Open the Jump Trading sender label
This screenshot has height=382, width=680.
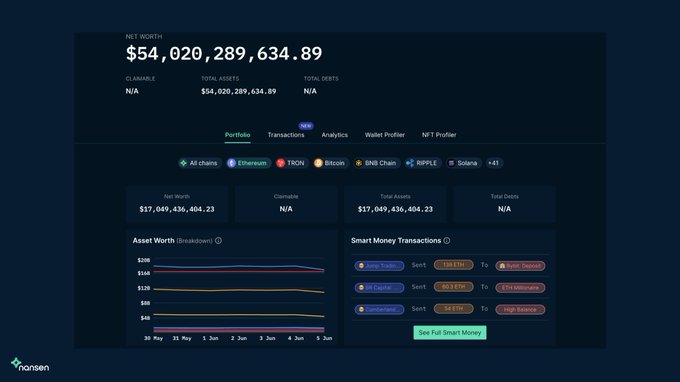(x=379, y=266)
